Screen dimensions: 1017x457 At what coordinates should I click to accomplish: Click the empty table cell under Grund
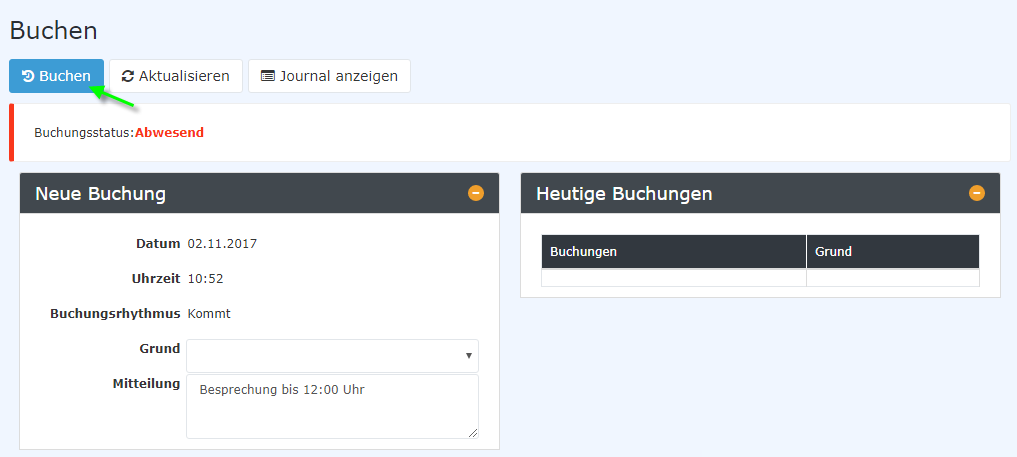click(x=892, y=278)
